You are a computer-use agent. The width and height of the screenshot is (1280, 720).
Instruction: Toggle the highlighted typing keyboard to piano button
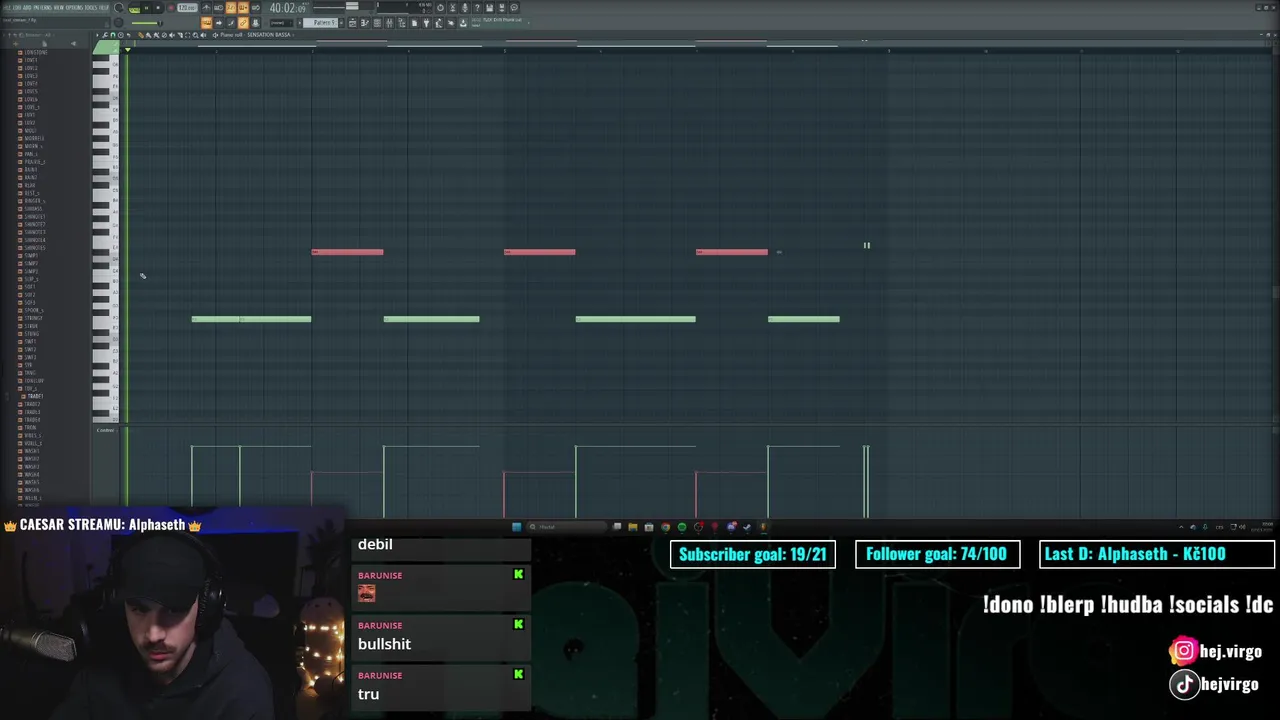pos(206,23)
